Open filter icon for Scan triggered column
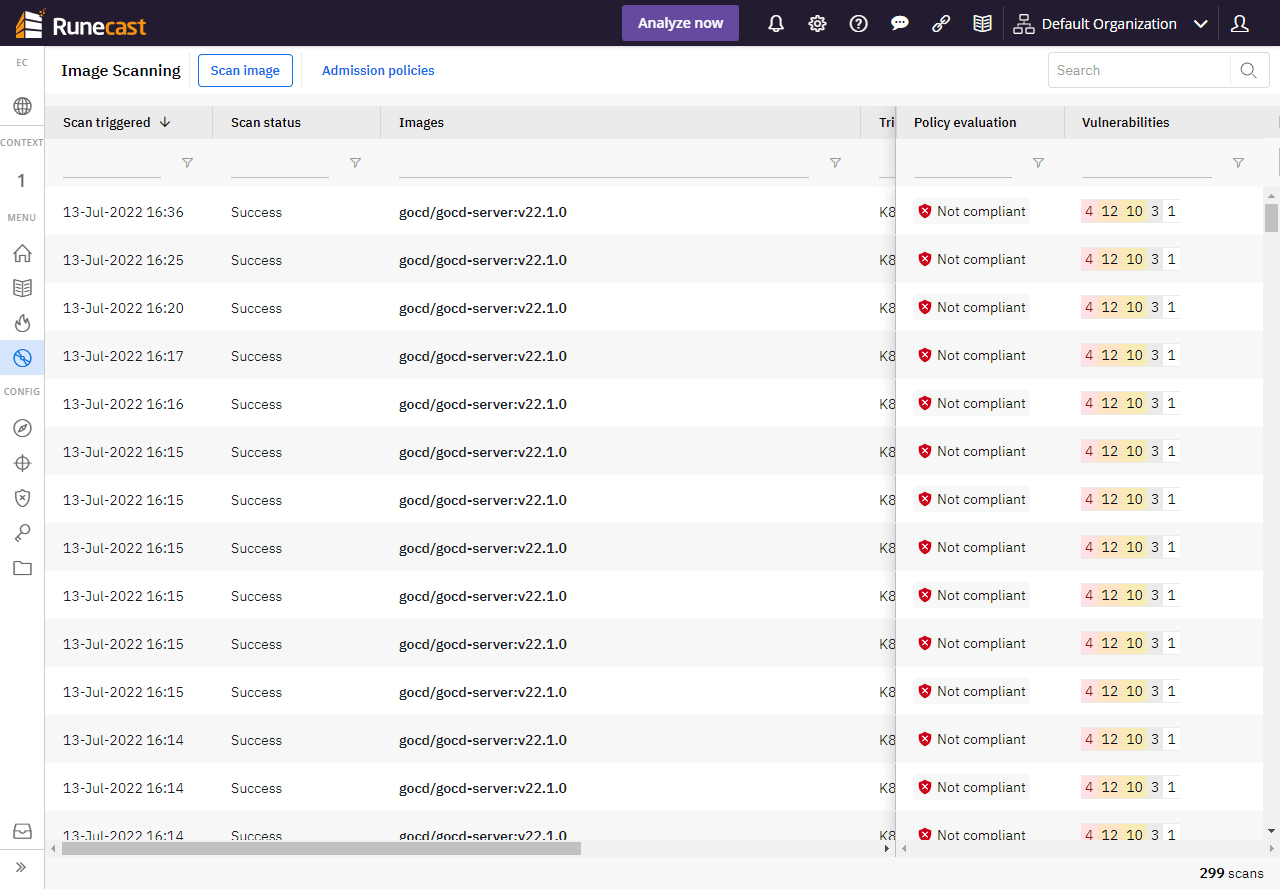 coord(187,163)
